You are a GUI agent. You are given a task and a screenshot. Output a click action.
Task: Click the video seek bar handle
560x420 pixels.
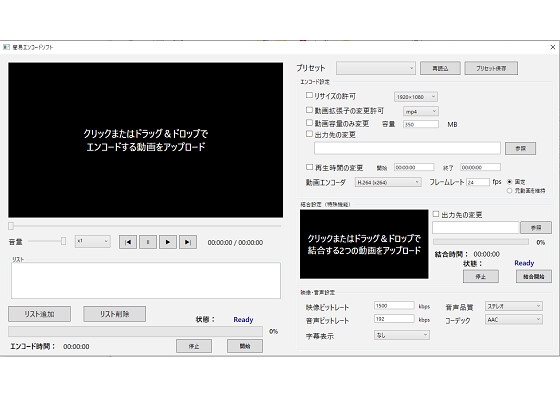[x=11, y=226]
